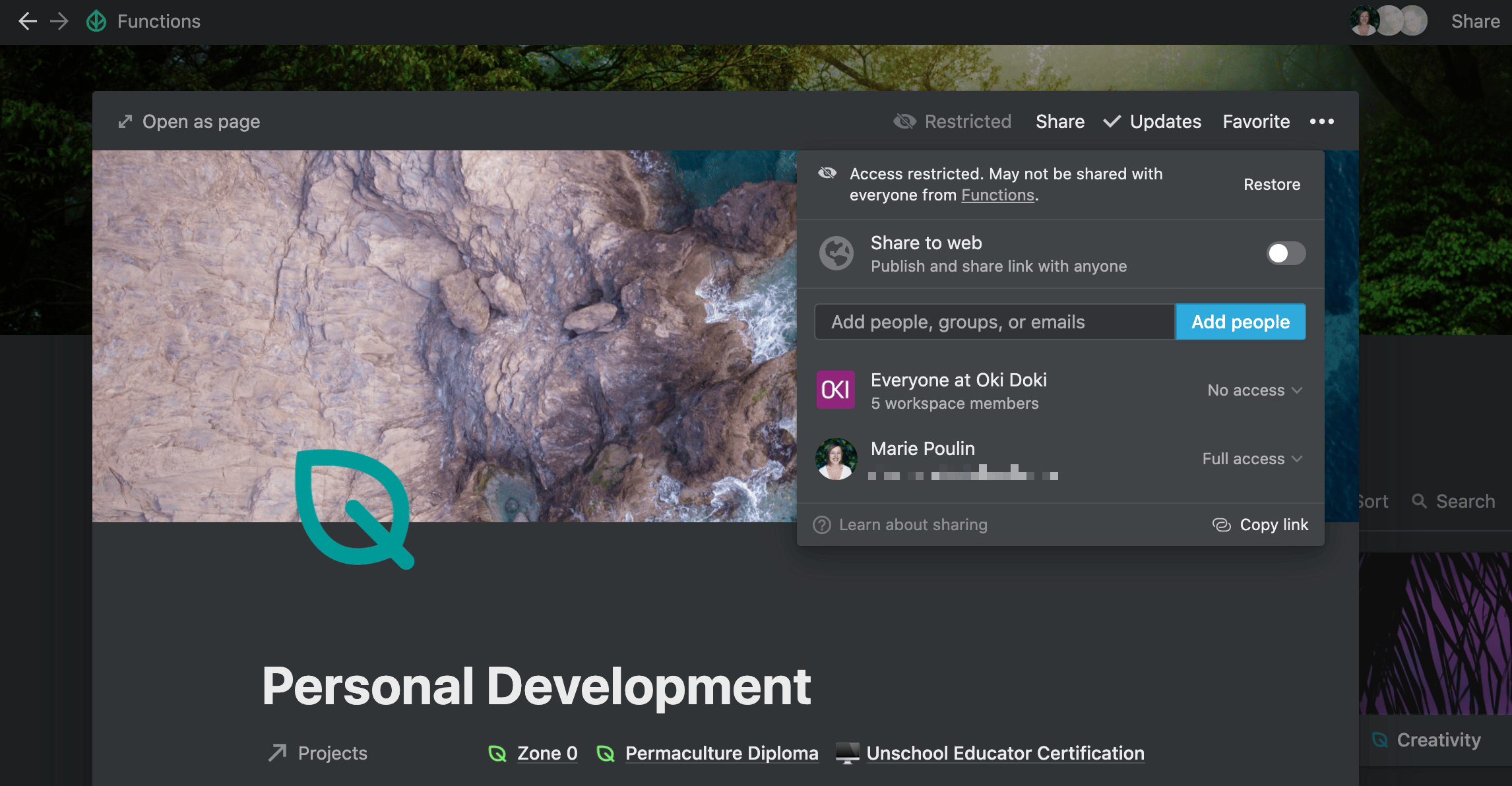Screen dimensions: 1512x786
Task: Click the Search magnifier icon in background page
Action: click(x=1419, y=501)
